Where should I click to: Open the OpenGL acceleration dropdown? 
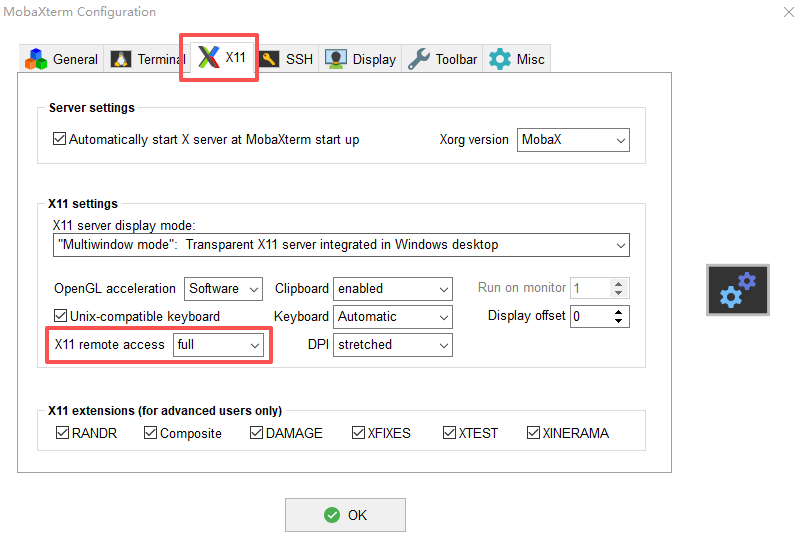coord(223,289)
